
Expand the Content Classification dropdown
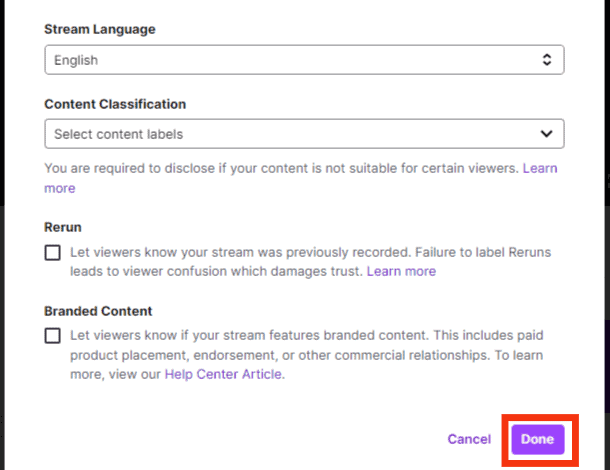304,134
